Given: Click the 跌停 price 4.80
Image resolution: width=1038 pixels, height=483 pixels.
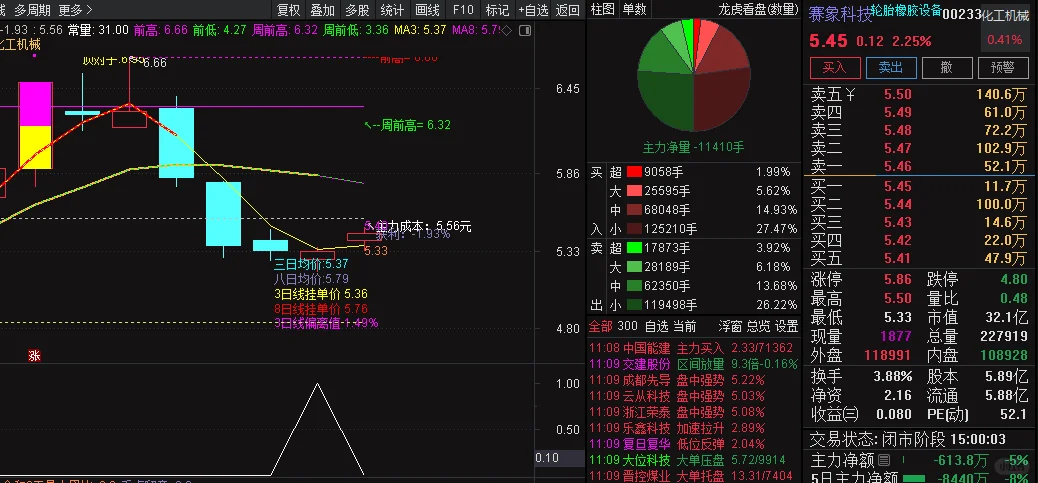Looking at the screenshot, I should coord(1013,279).
